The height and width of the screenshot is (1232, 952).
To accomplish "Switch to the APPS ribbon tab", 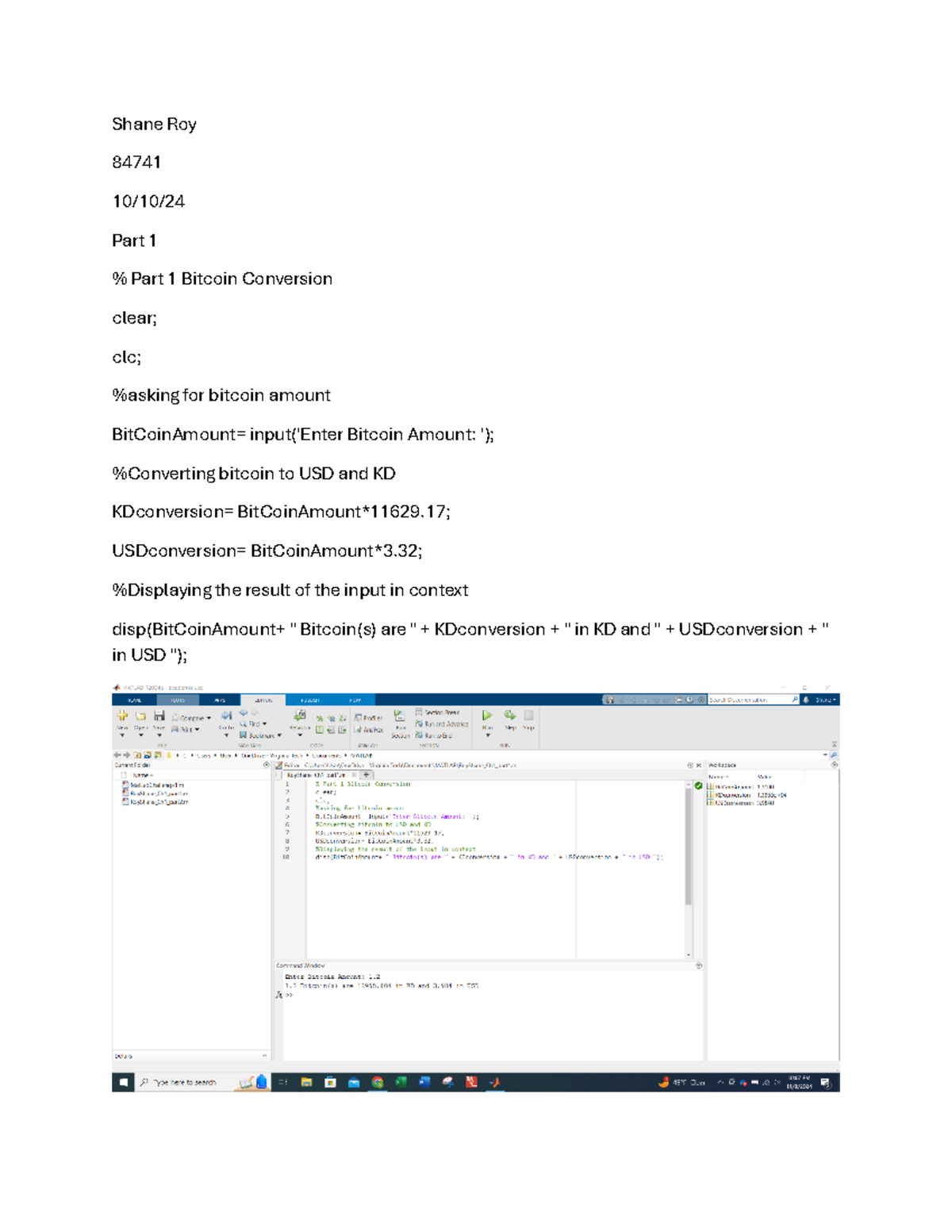I will (x=220, y=700).
